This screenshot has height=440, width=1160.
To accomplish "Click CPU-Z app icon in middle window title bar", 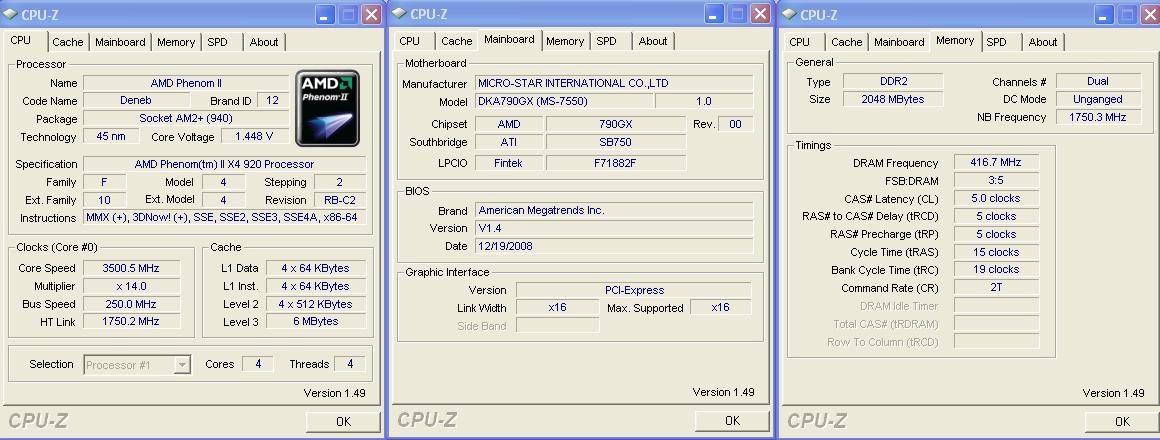I will [398, 13].
